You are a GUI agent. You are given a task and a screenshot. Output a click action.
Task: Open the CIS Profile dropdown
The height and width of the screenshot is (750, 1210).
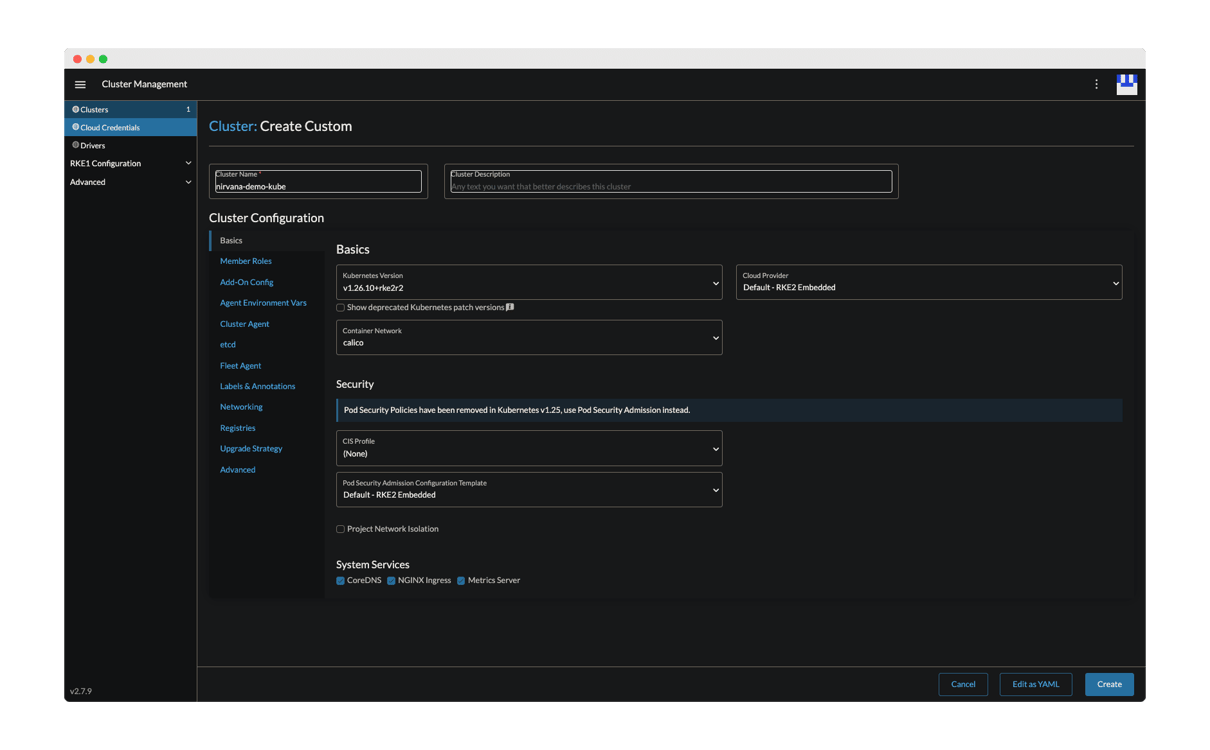click(x=529, y=448)
